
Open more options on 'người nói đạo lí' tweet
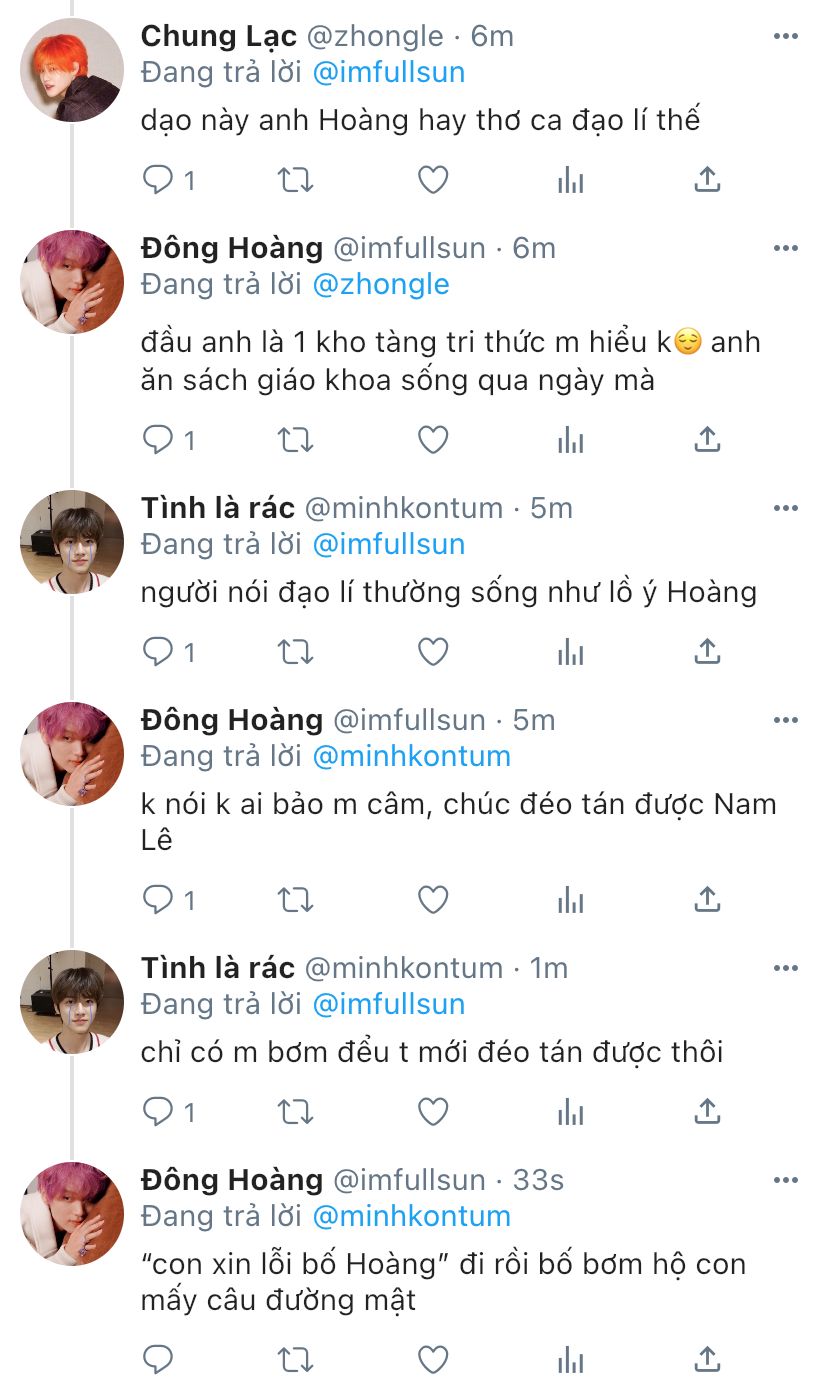pyautogui.click(x=786, y=508)
